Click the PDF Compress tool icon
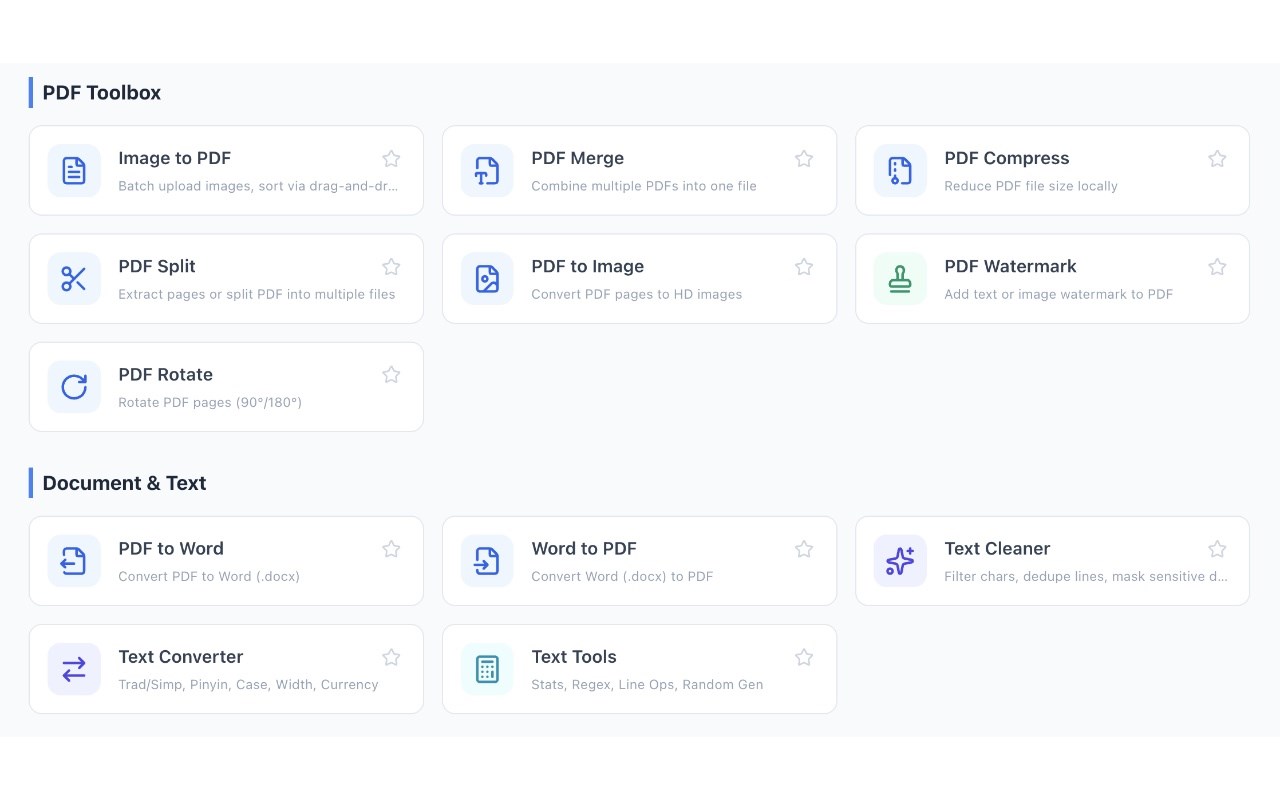1280x800 pixels. (x=900, y=170)
